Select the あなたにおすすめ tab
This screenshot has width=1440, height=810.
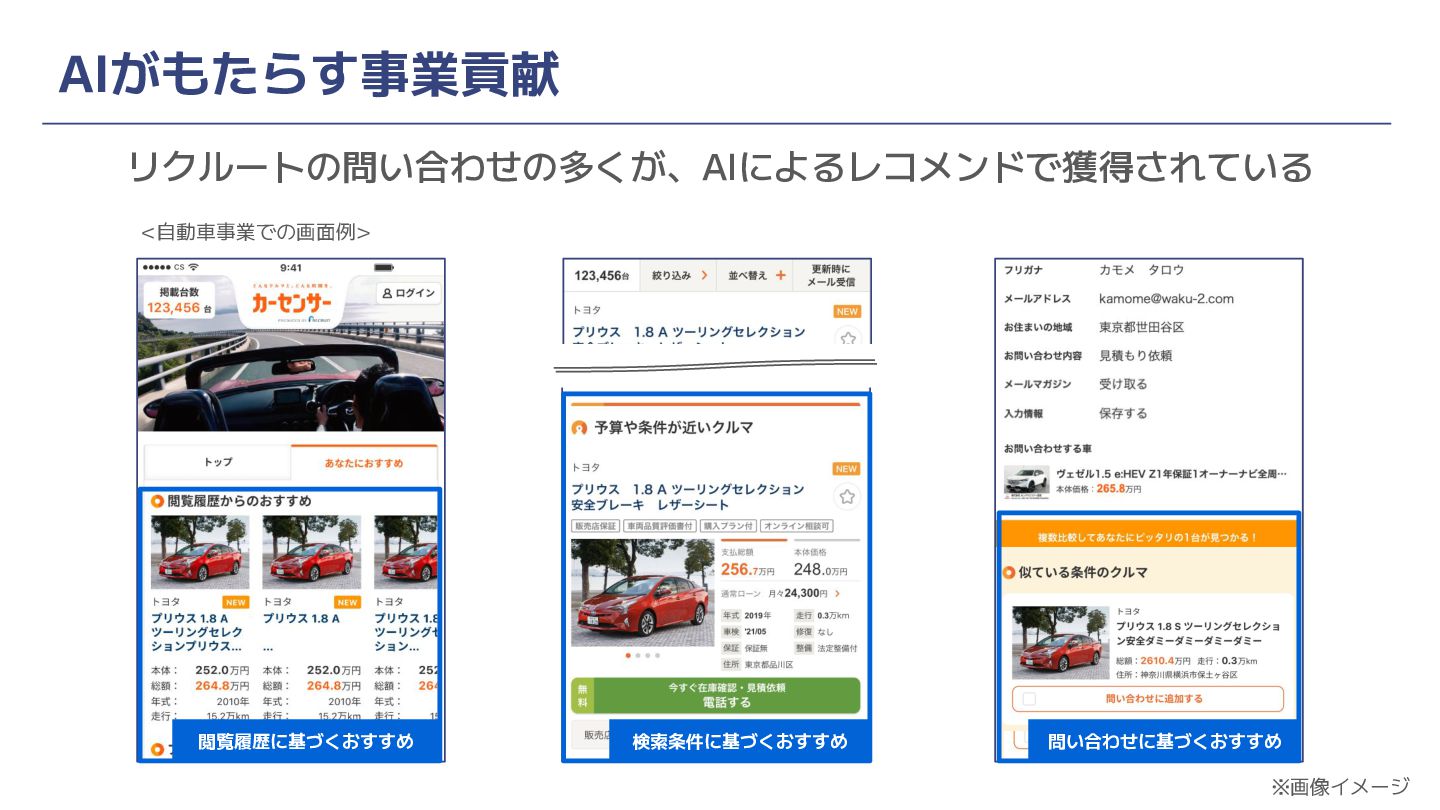[364, 463]
